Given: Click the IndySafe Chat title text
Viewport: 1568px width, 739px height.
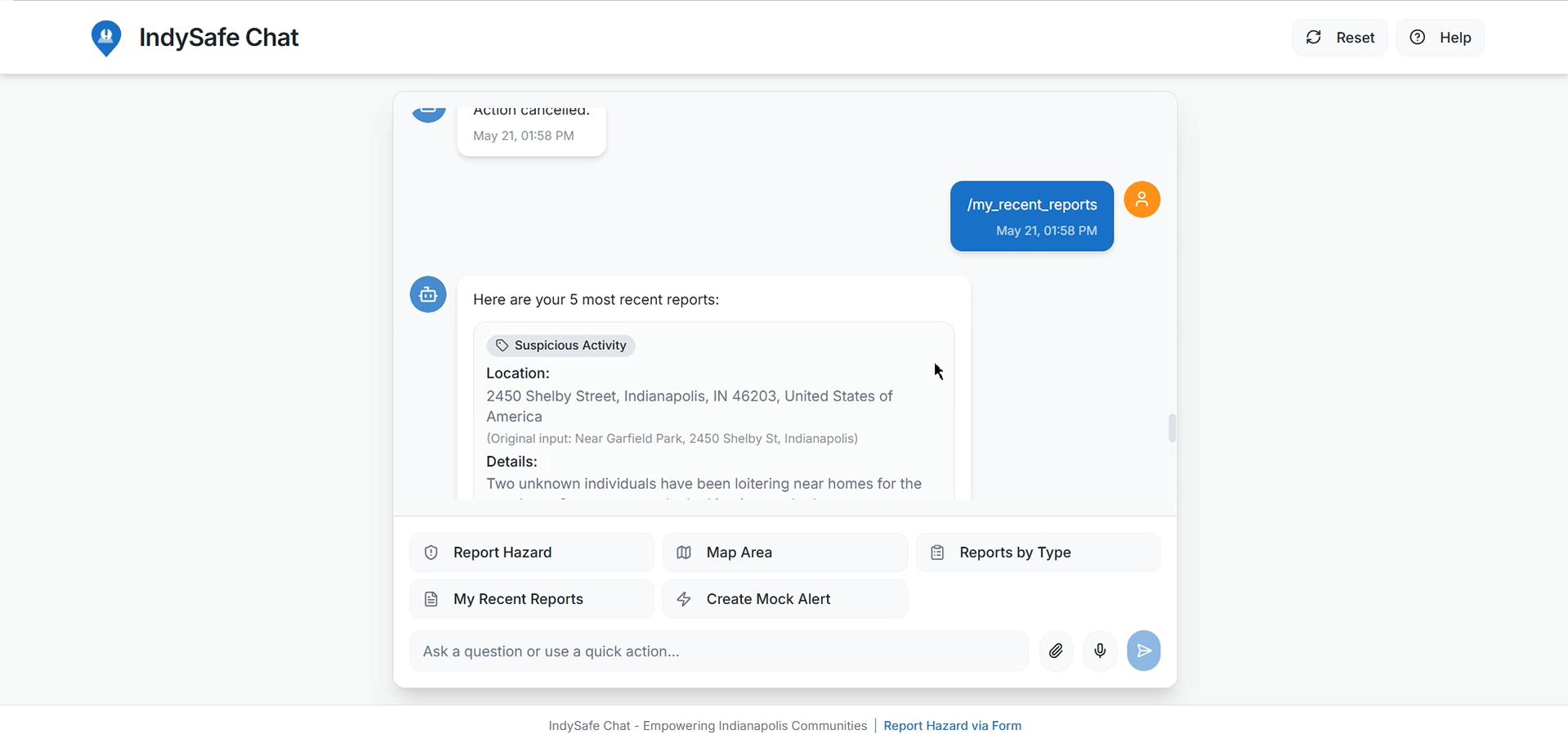Looking at the screenshot, I should pos(219,38).
